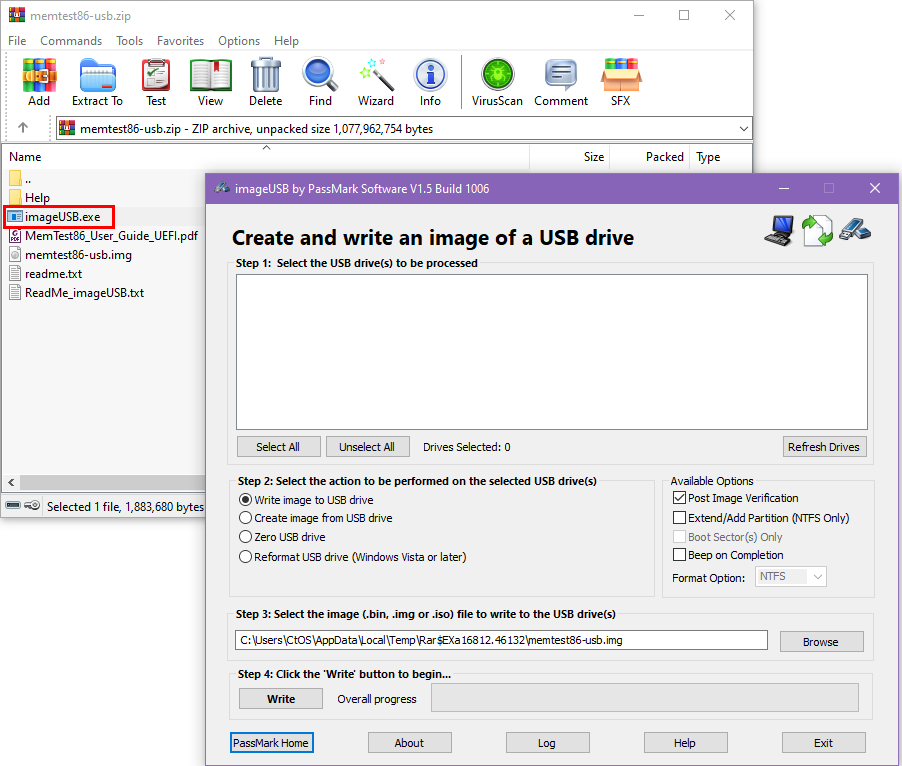
Task: Click the green arrows refresh page icon
Action: 817,231
